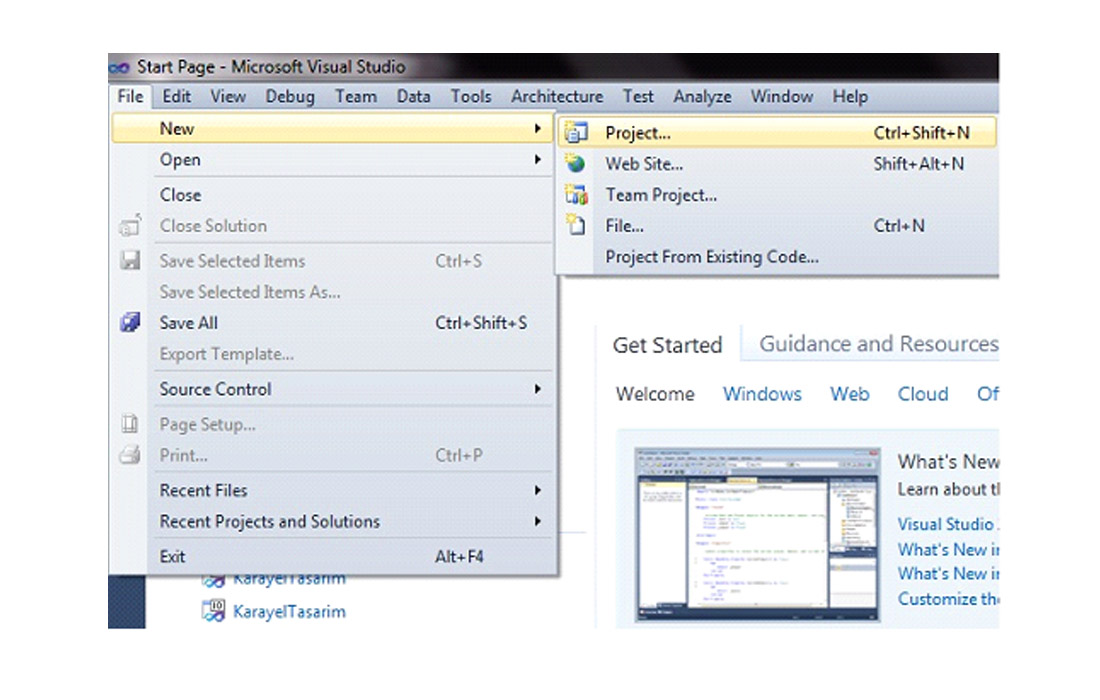Viewport: 1100px width, 700px height.
Task: Open the Architecture menu
Action: [557, 96]
